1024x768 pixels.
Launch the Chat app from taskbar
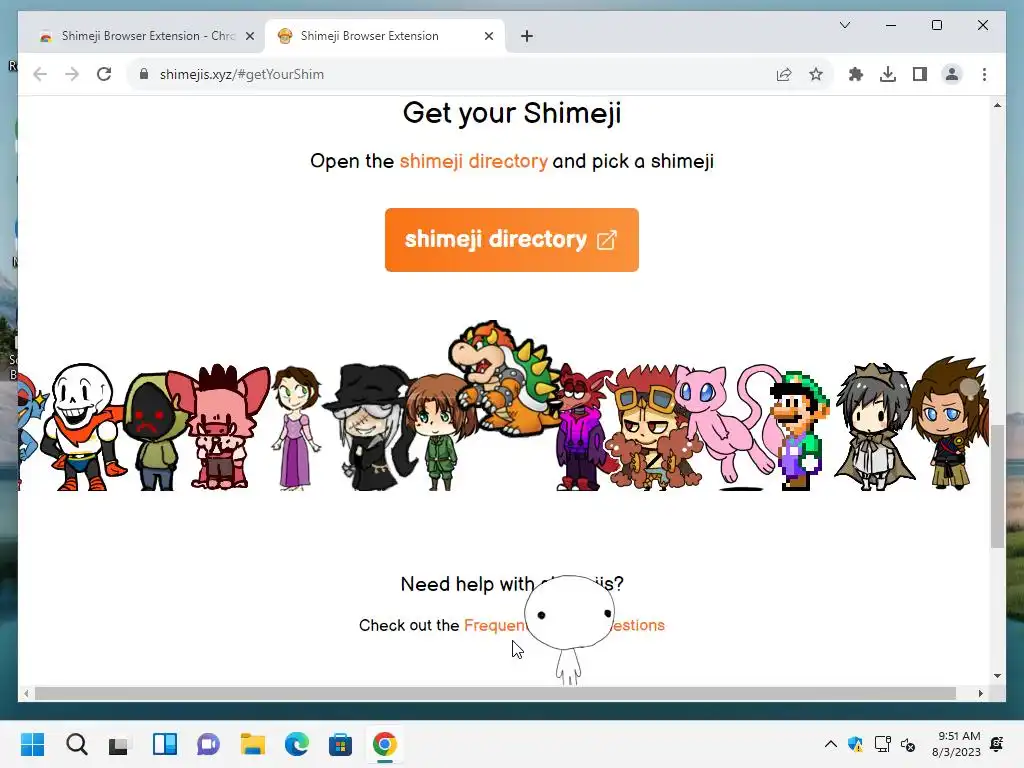coord(208,744)
